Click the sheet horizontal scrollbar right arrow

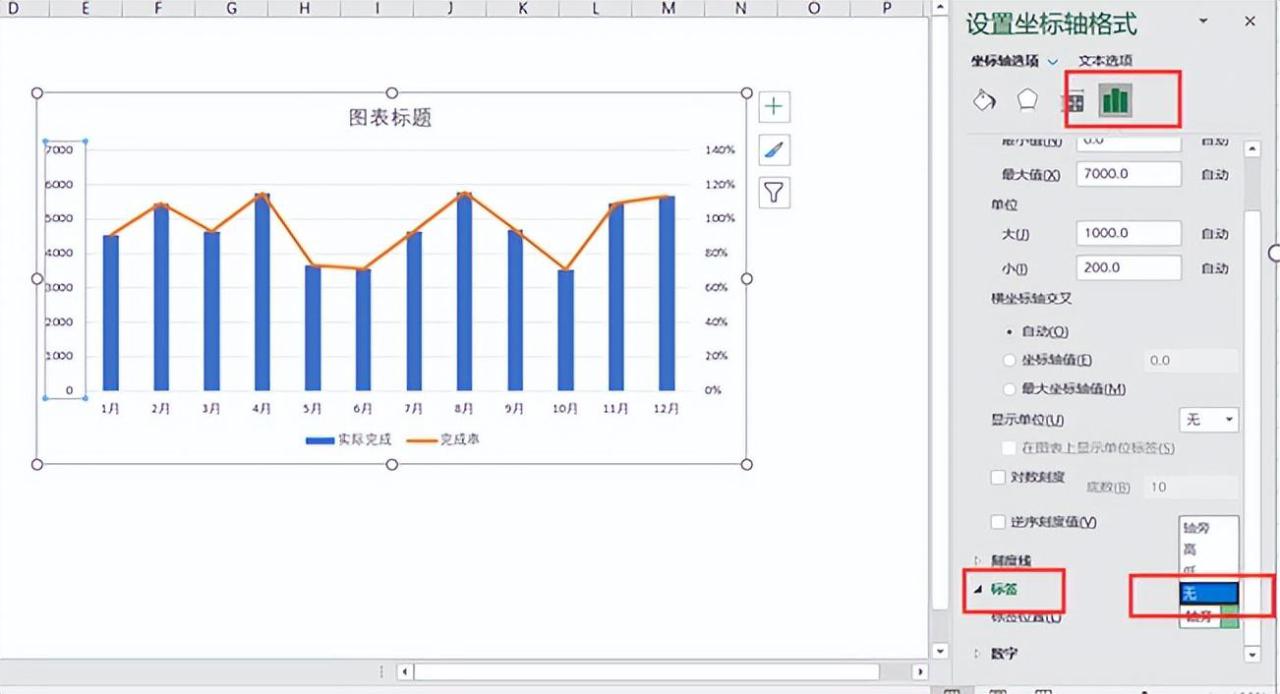point(920,672)
